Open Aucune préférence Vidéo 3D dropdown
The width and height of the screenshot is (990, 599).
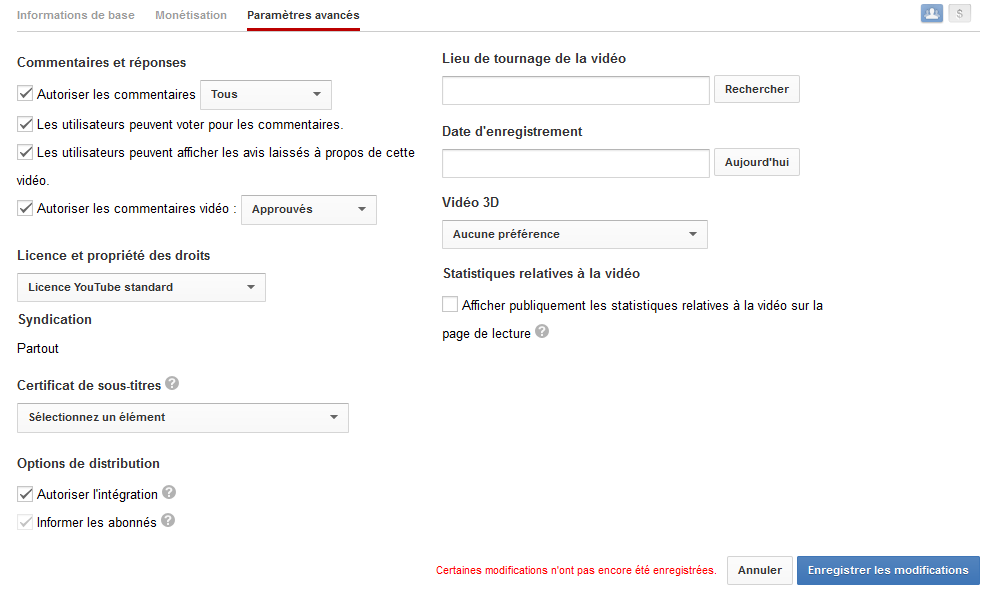(x=575, y=234)
